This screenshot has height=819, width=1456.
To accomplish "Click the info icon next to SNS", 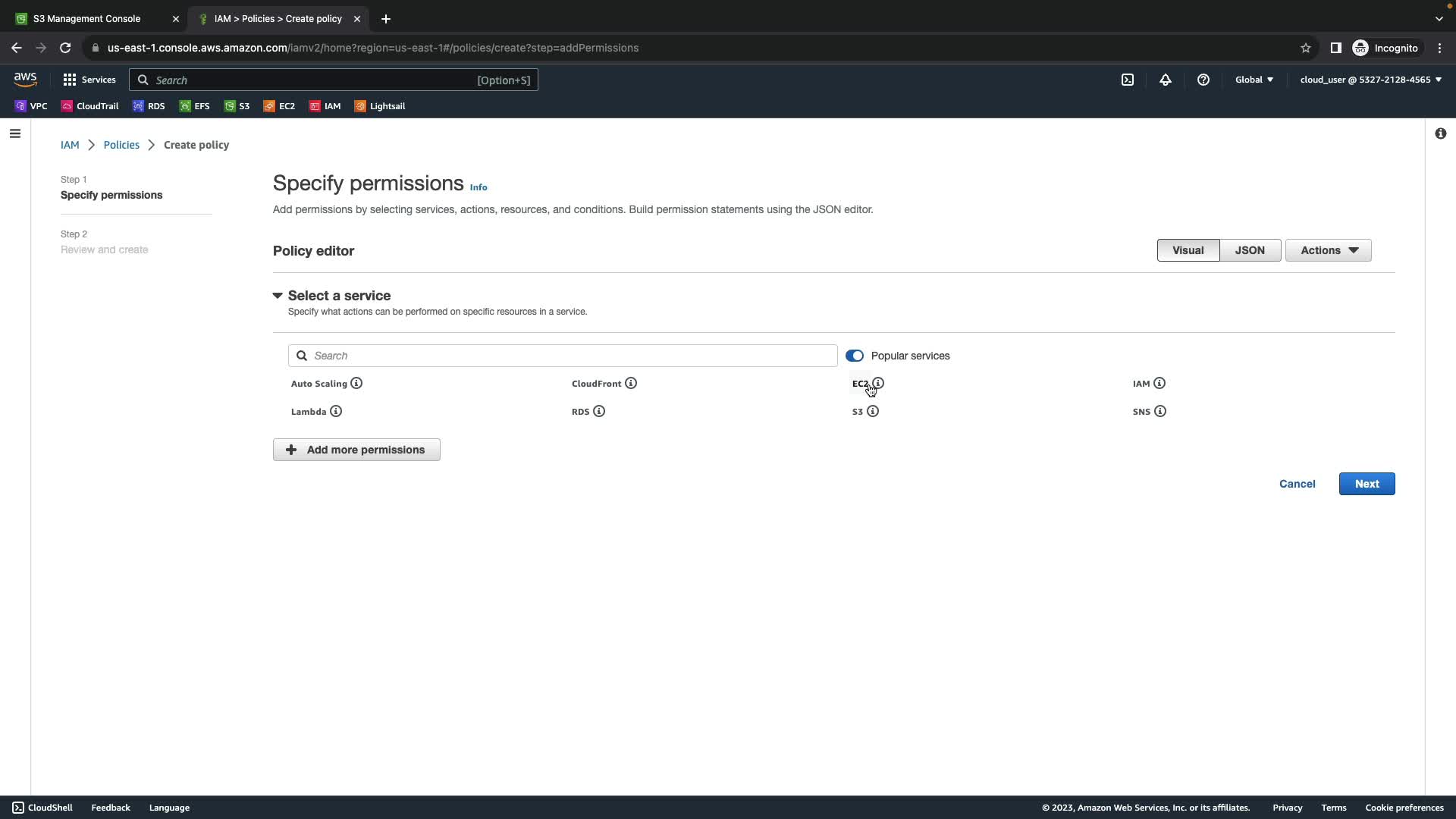I will [x=1160, y=412].
